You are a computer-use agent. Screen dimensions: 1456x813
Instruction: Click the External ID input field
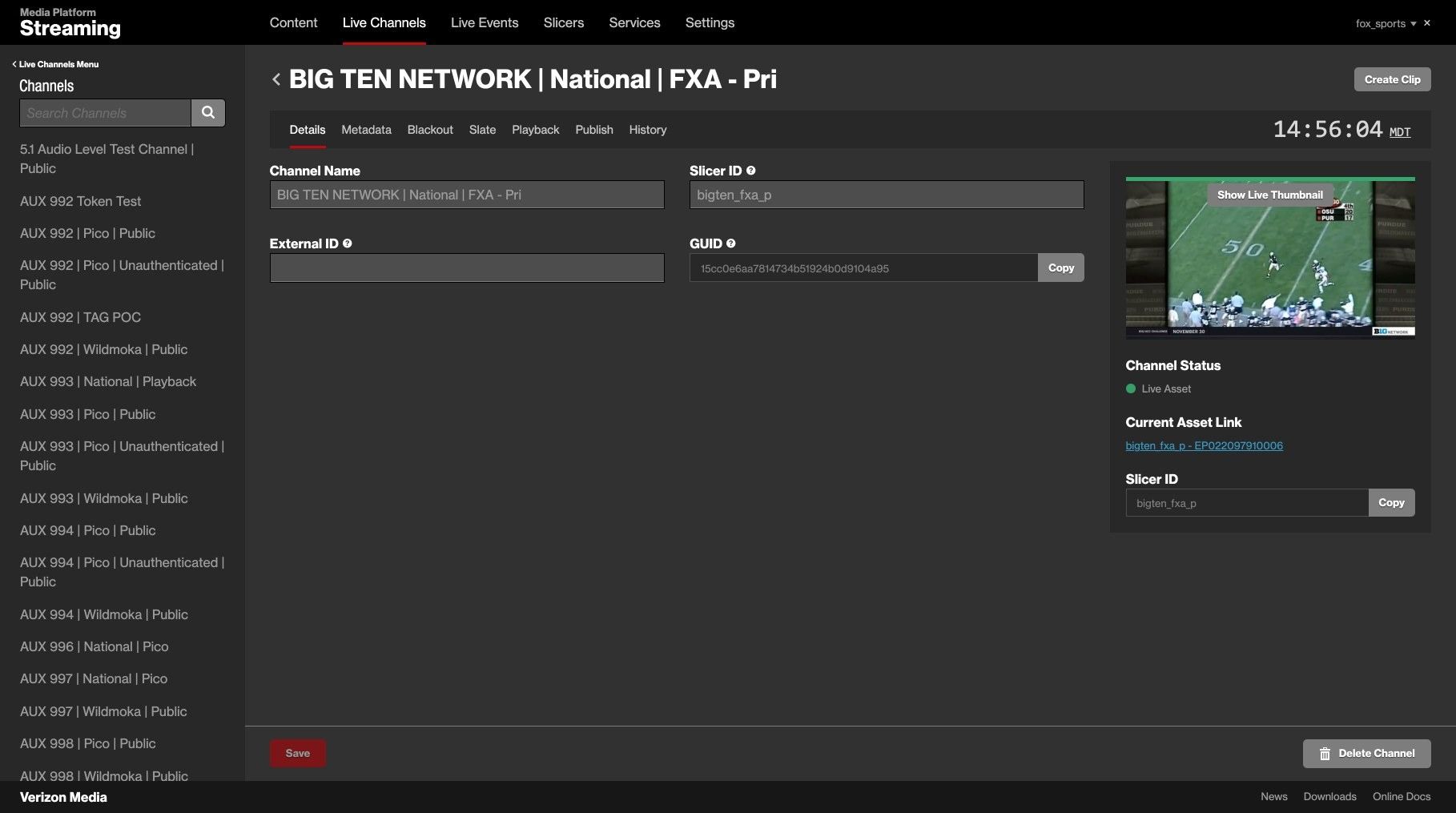[x=467, y=268]
